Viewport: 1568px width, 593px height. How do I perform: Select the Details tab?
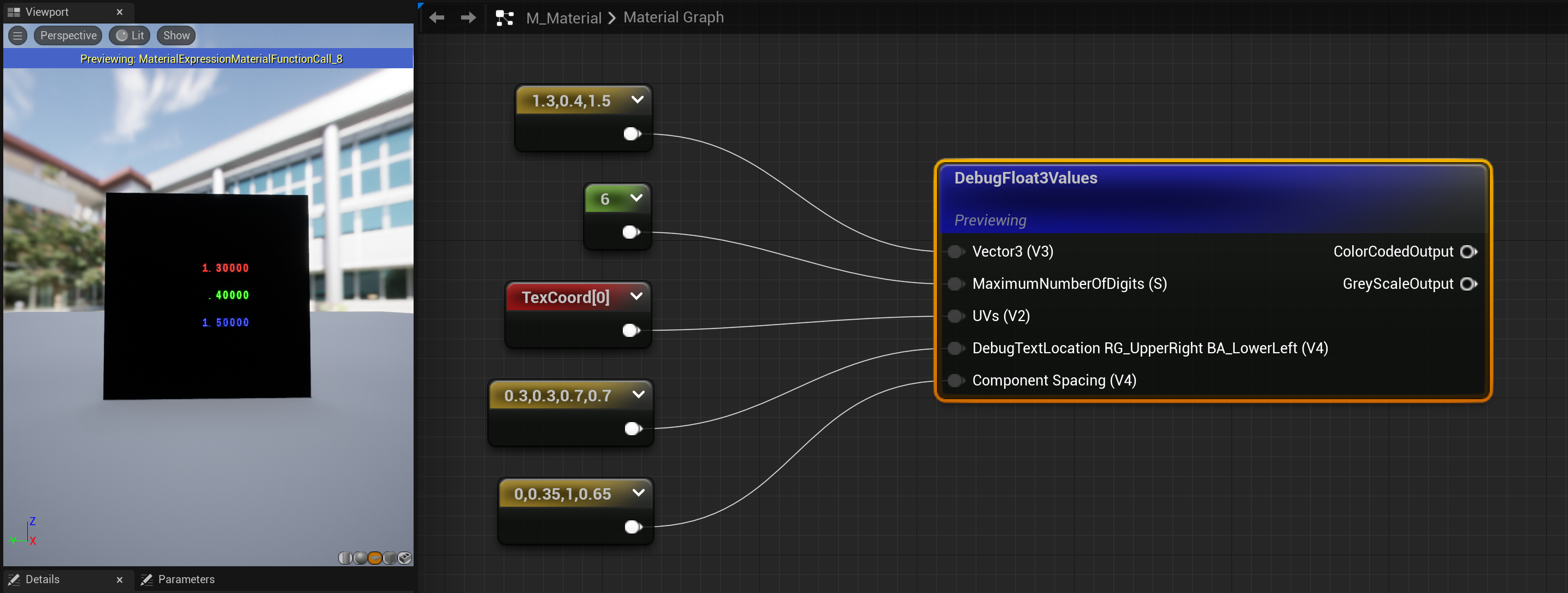[x=42, y=579]
